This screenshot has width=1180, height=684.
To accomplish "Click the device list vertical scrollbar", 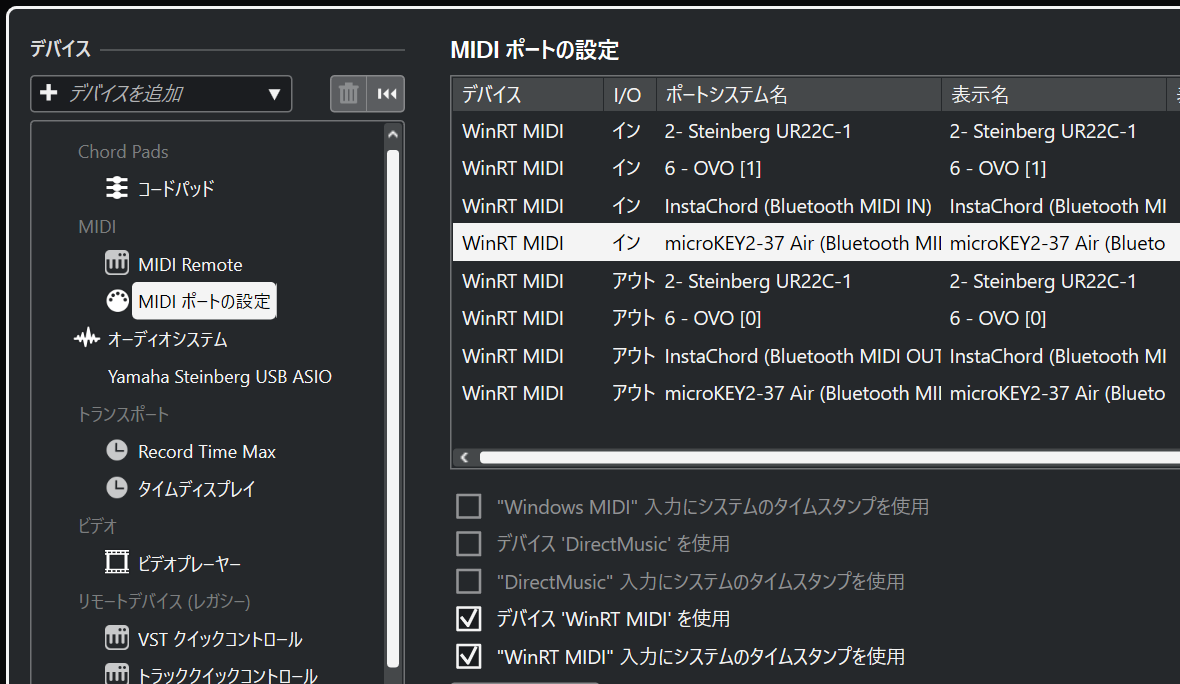I will point(392,409).
